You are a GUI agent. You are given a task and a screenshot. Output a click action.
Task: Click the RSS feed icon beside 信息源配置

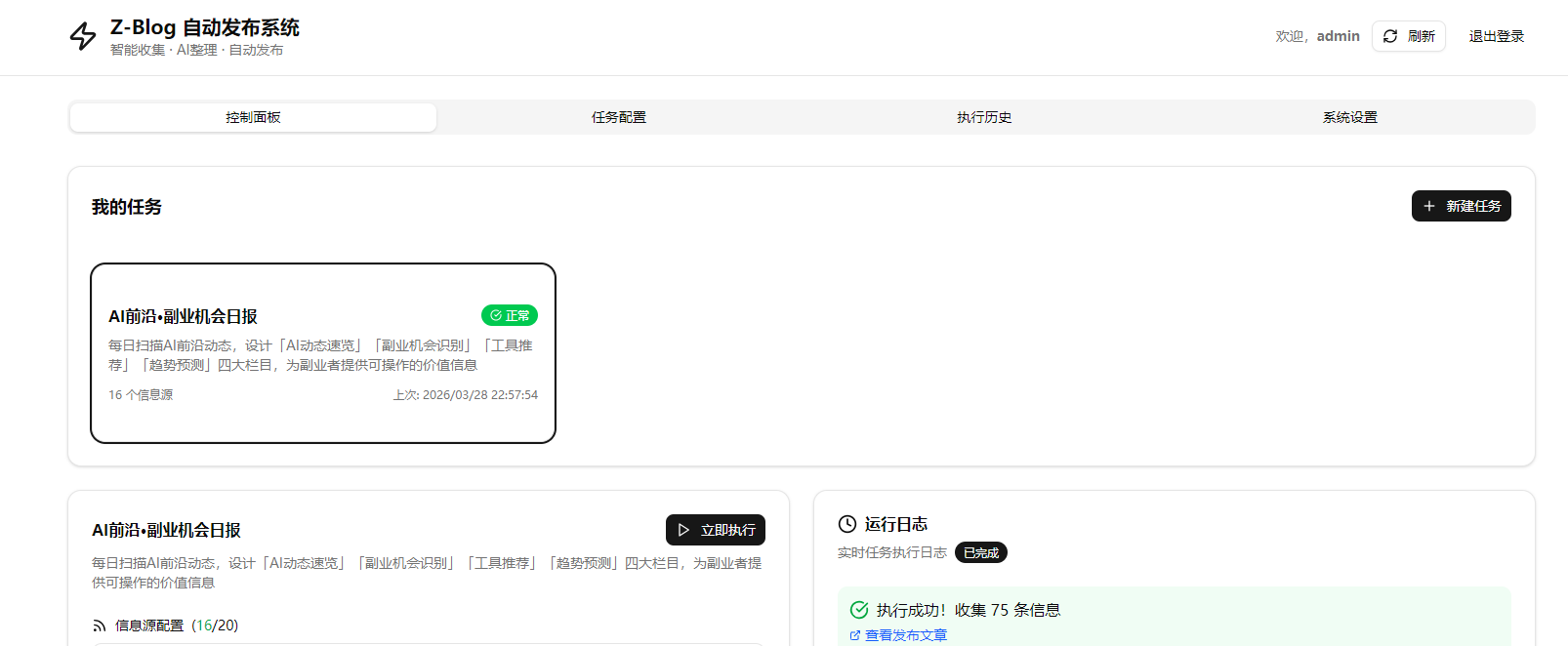pos(100,626)
